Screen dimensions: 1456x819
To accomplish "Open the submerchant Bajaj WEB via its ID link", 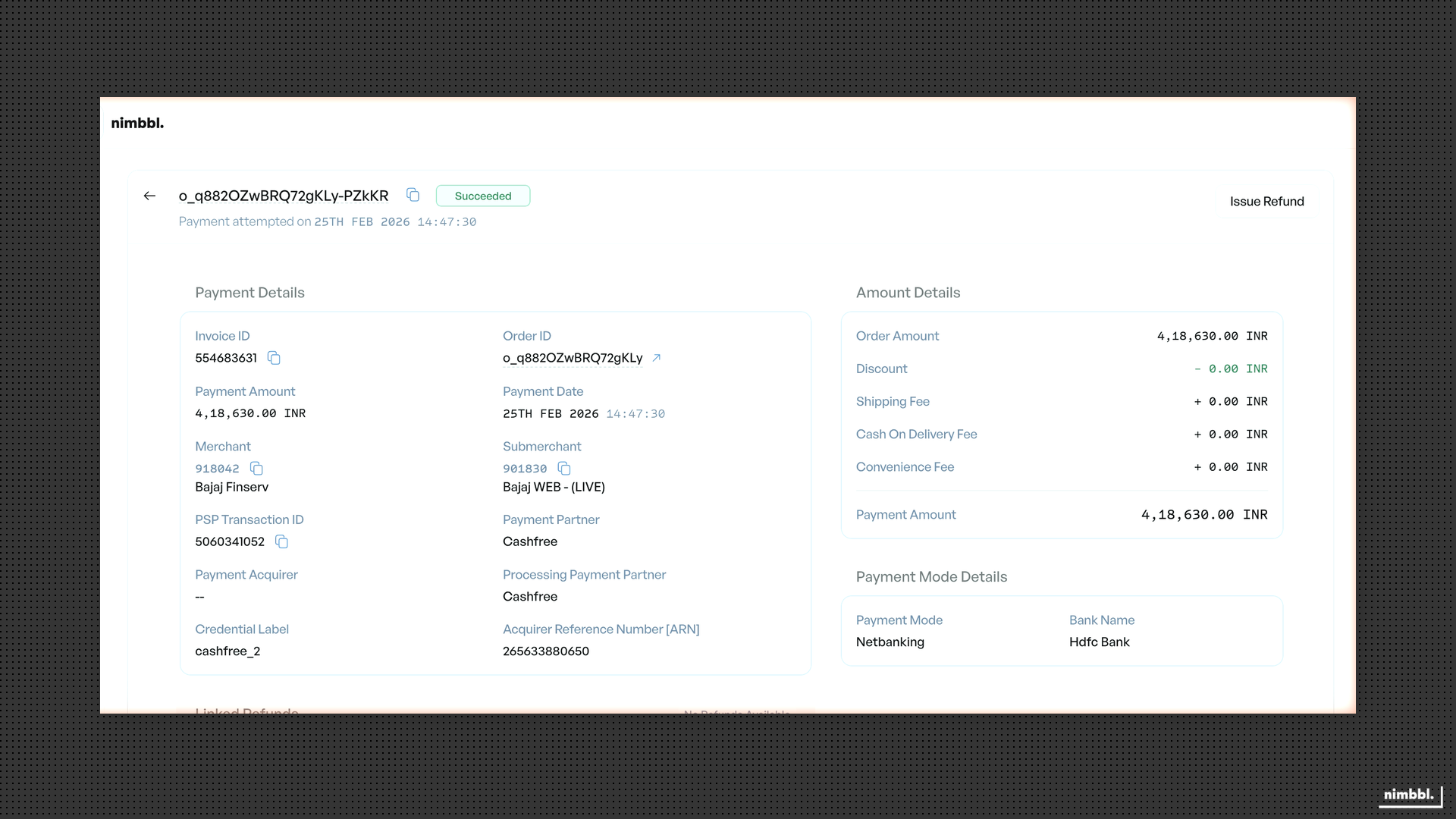I will click(524, 469).
